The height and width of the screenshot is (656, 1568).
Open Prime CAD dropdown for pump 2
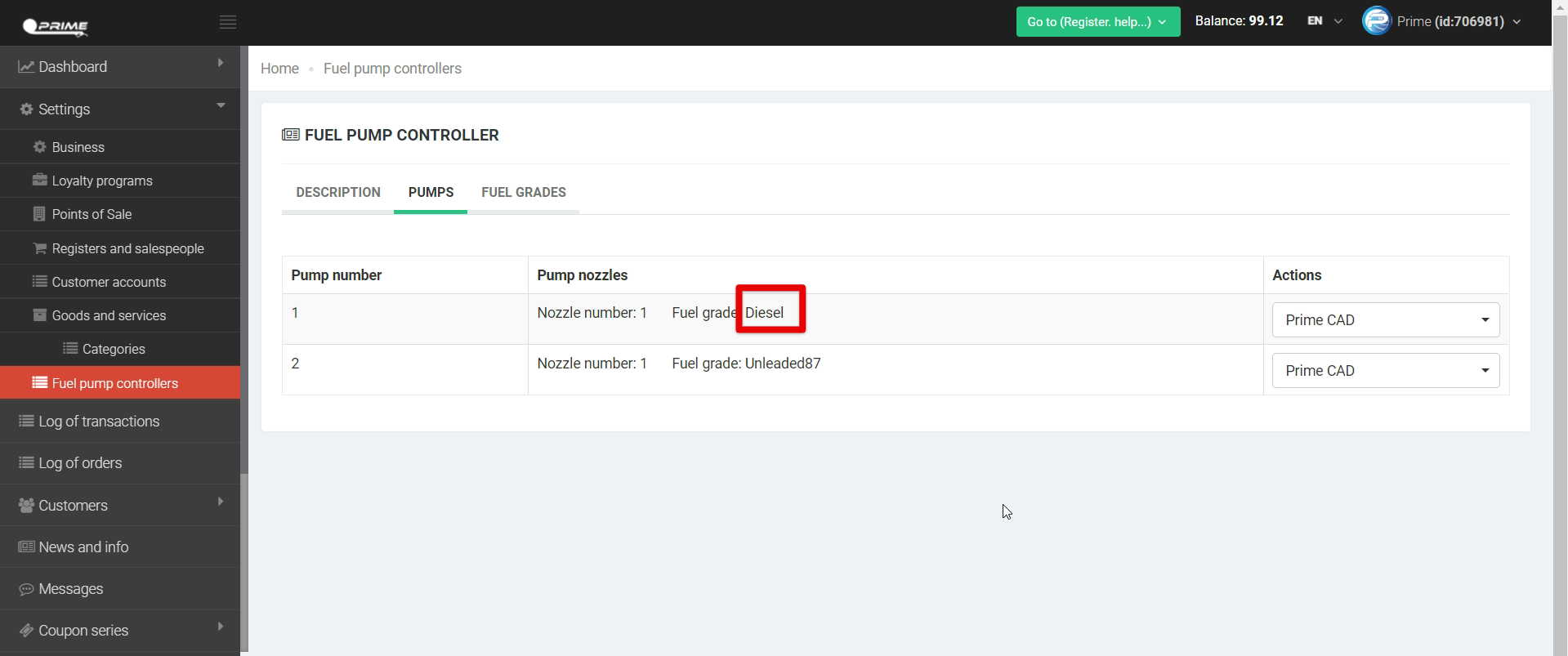click(x=1385, y=371)
